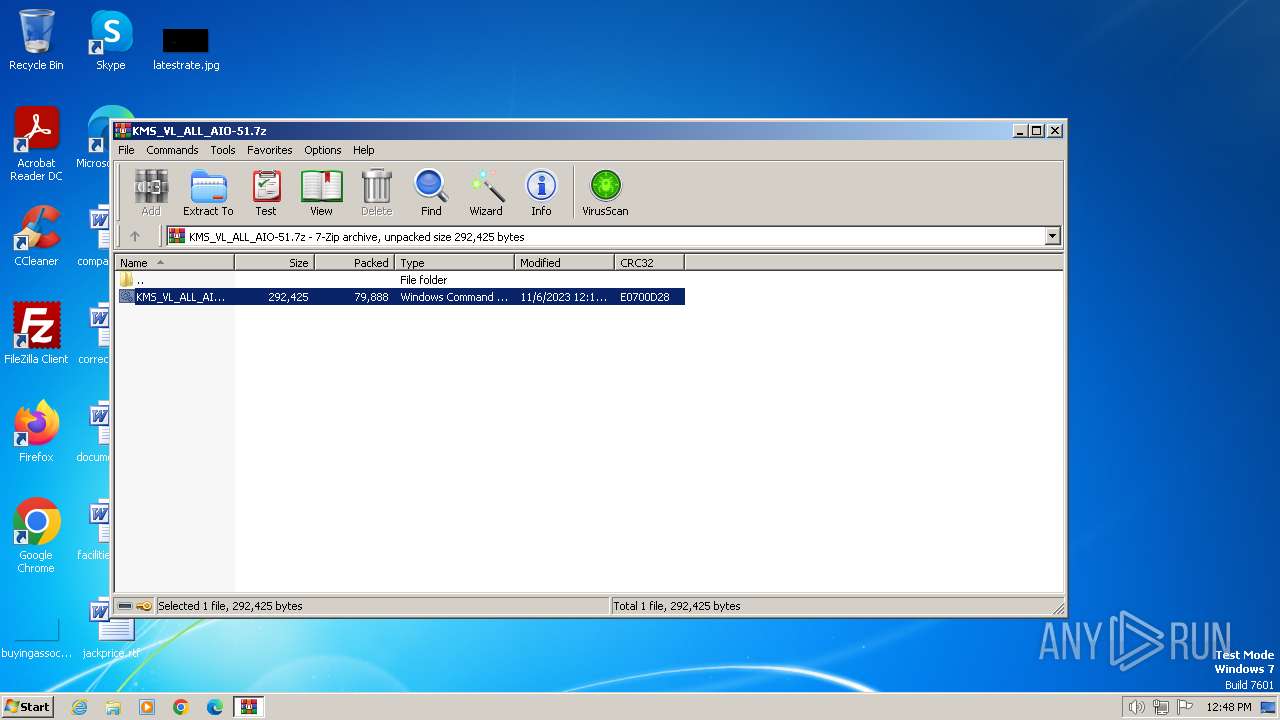Select jackprice.rtf desktop file

pyautogui.click(x=111, y=630)
